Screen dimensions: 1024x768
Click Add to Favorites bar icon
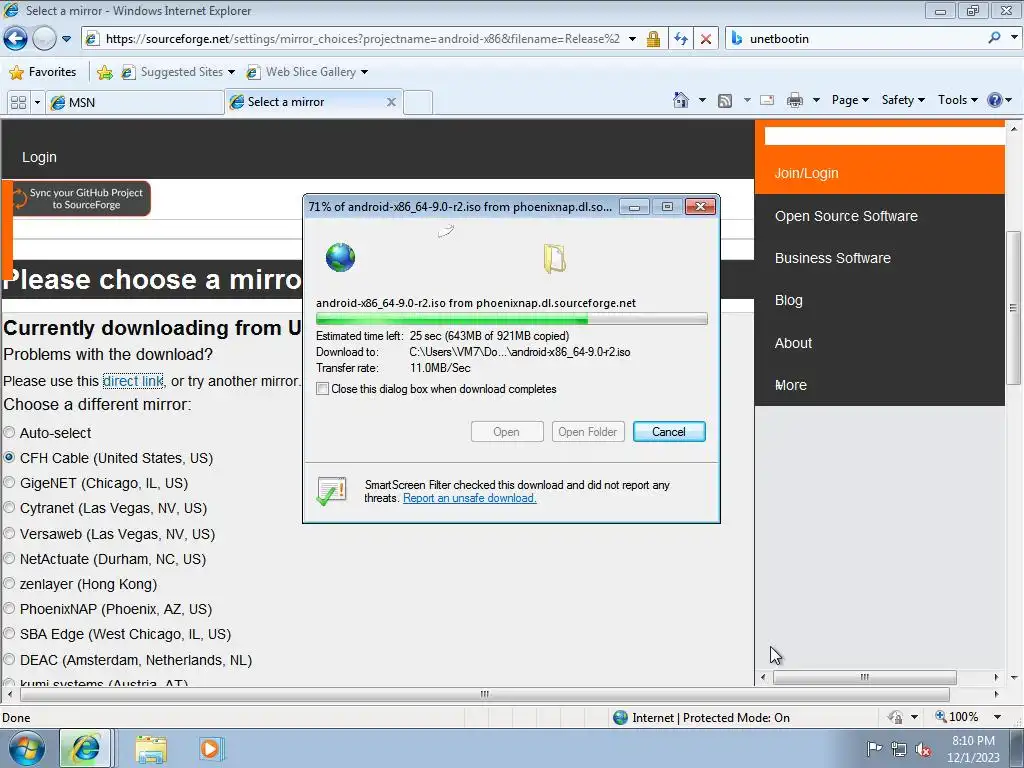point(104,72)
